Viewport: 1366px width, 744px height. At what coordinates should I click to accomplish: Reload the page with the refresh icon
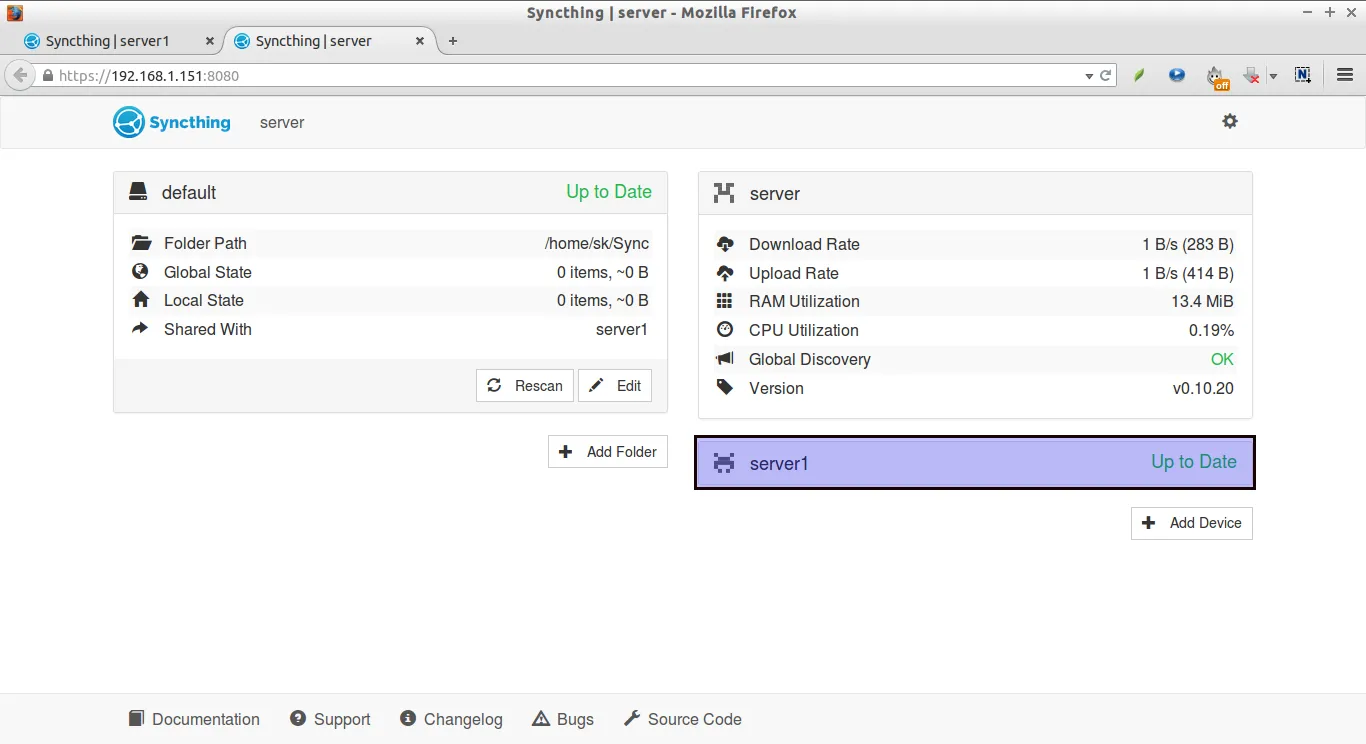pyautogui.click(x=1106, y=75)
